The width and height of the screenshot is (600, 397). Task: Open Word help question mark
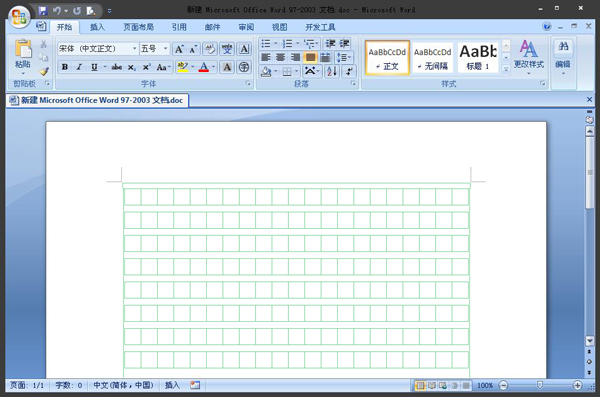[547, 26]
